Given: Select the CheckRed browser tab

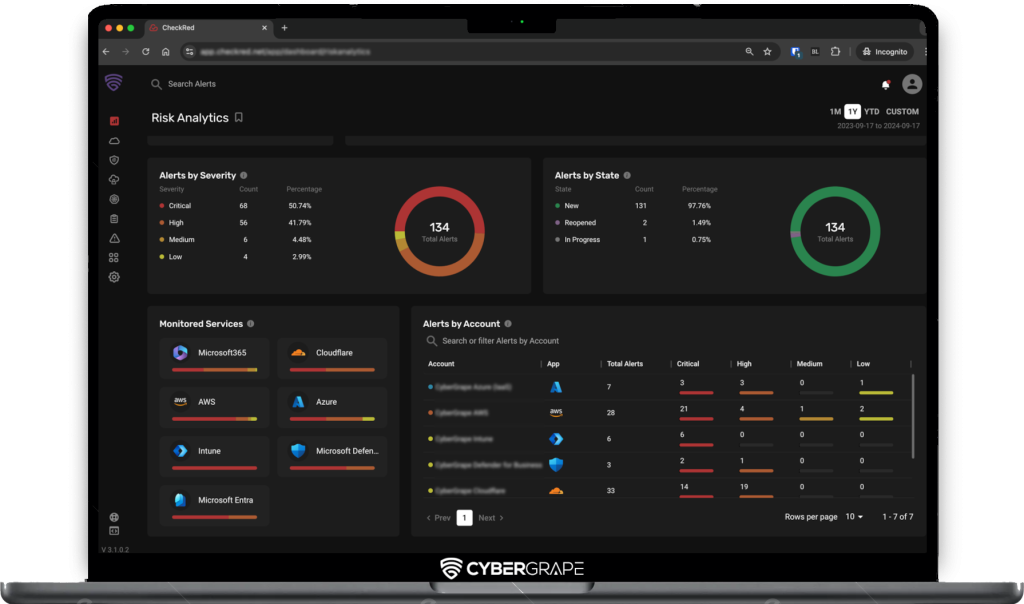Looking at the screenshot, I should [x=205, y=28].
